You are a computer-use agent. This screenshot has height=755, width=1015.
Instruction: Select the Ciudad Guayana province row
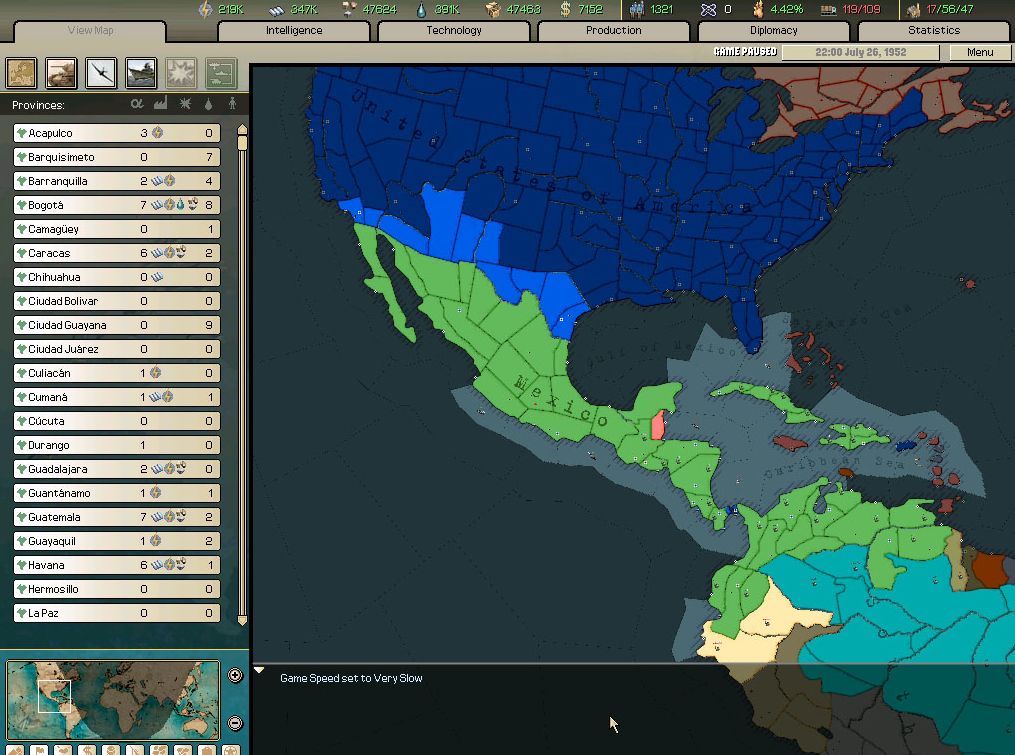click(x=117, y=324)
